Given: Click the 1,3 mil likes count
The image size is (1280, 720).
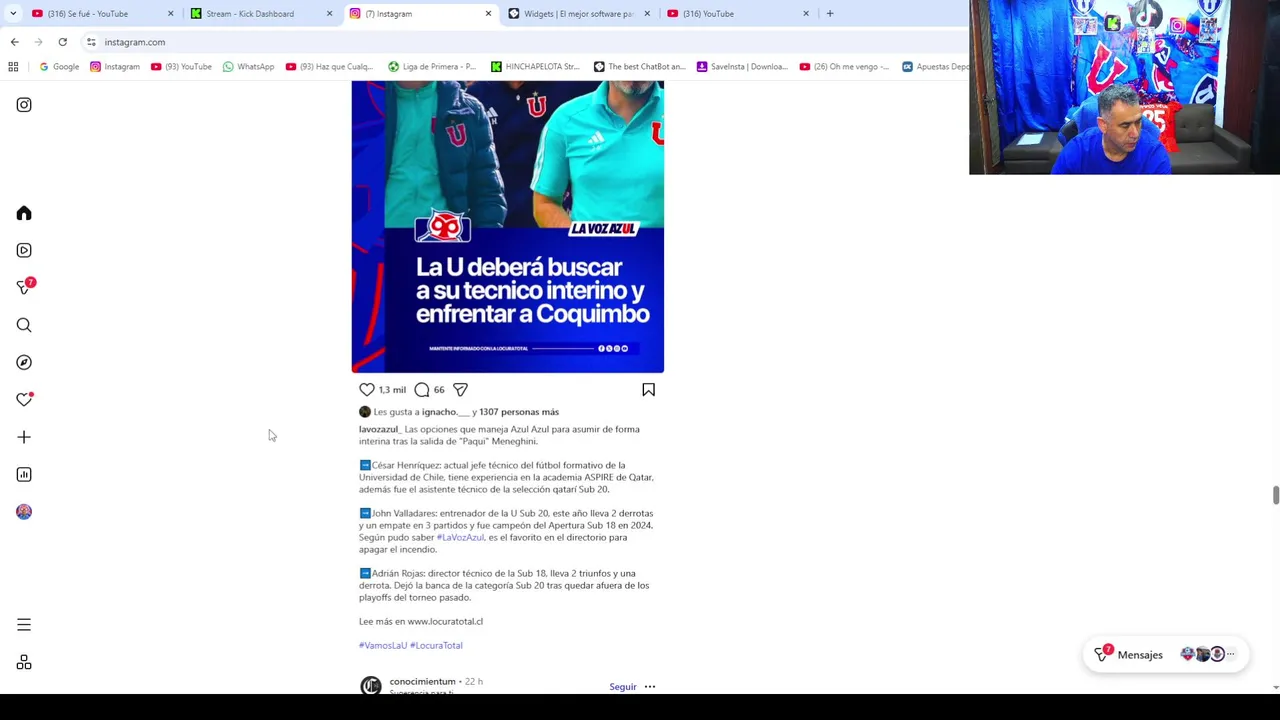Looking at the screenshot, I should pyautogui.click(x=392, y=390).
